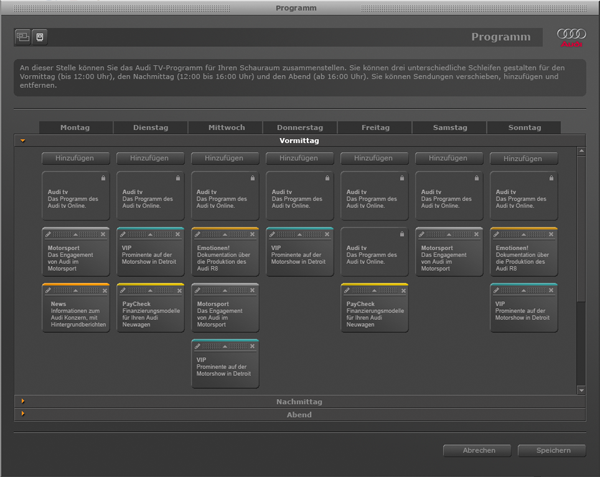Image resolution: width=600 pixels, height=477 pixels.
Task: Click Montag's locked Audi tv card
Action: pos(75,195)
